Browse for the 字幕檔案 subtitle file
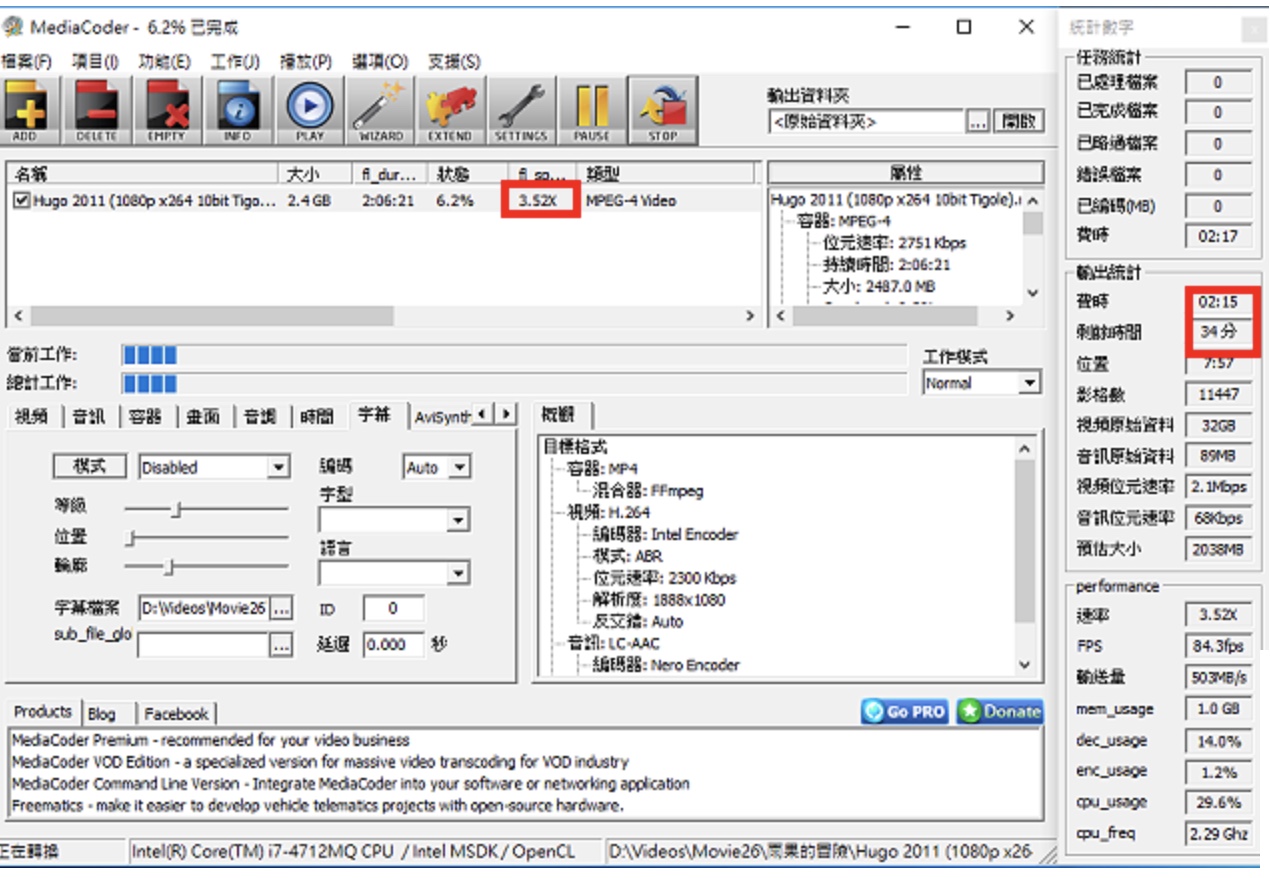This screenshot has width=1270, height=878. [x=281, y=608]
